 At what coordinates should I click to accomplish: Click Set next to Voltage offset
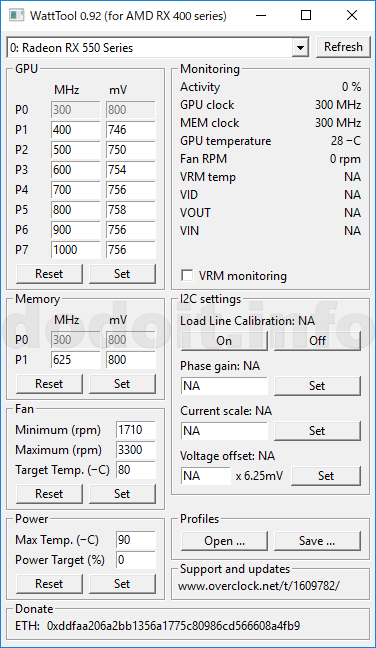(326, 476)
